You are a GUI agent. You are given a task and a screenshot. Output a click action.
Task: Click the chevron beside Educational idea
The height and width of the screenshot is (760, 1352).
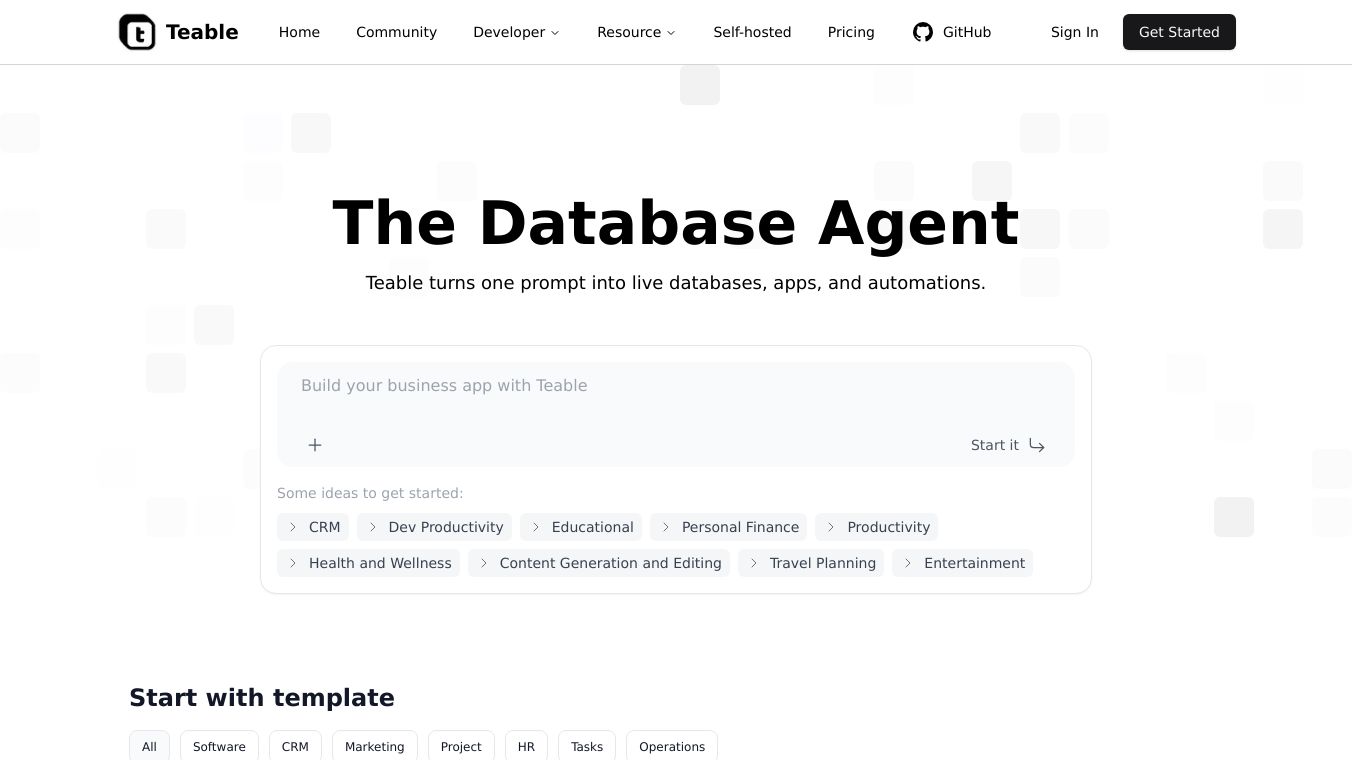coord(536,527)
